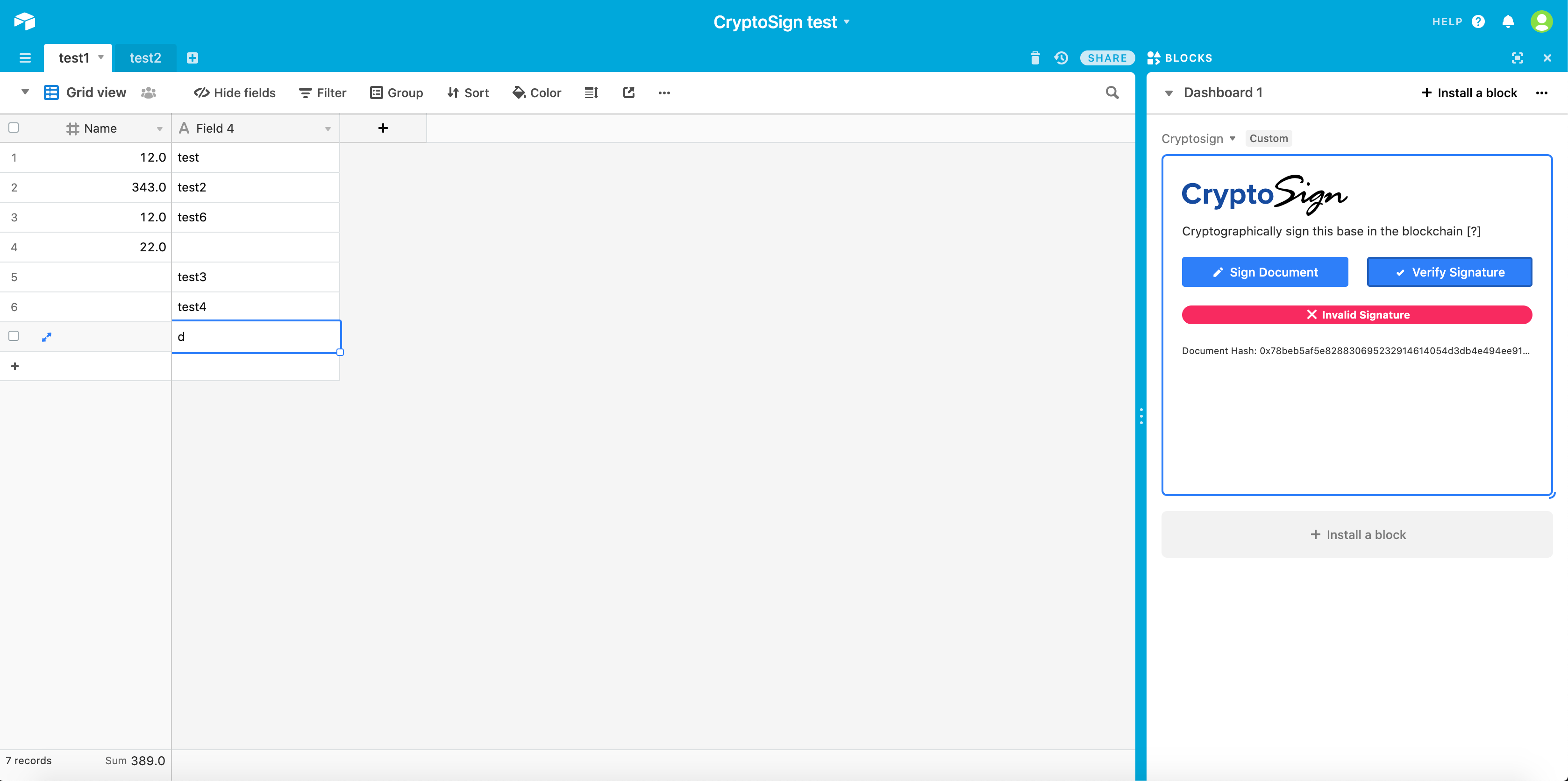Expand the record in row seven
The width and height of the screenshot is (1568, 781).
pyautogui.click(x=47, y=337)
